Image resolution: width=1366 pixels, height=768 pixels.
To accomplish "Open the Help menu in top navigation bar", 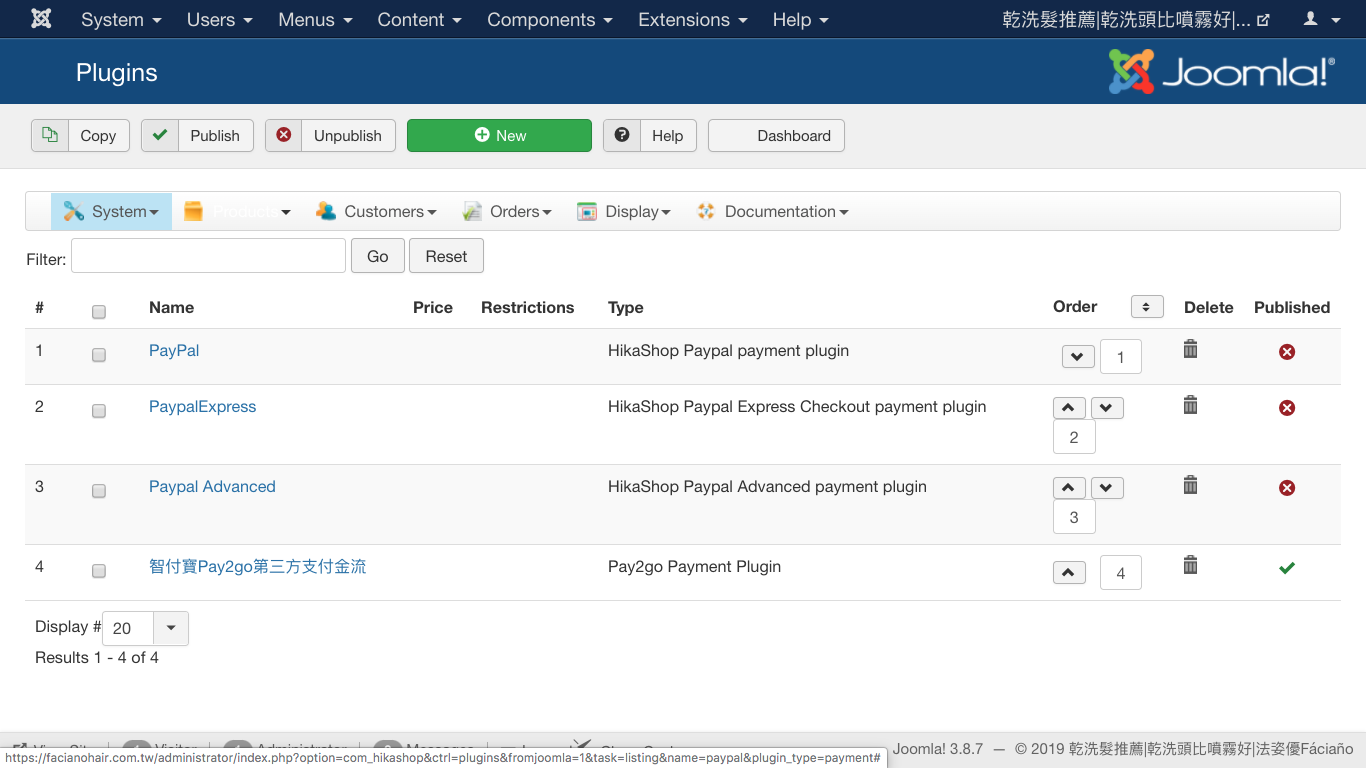I will [x=800, y=19].
